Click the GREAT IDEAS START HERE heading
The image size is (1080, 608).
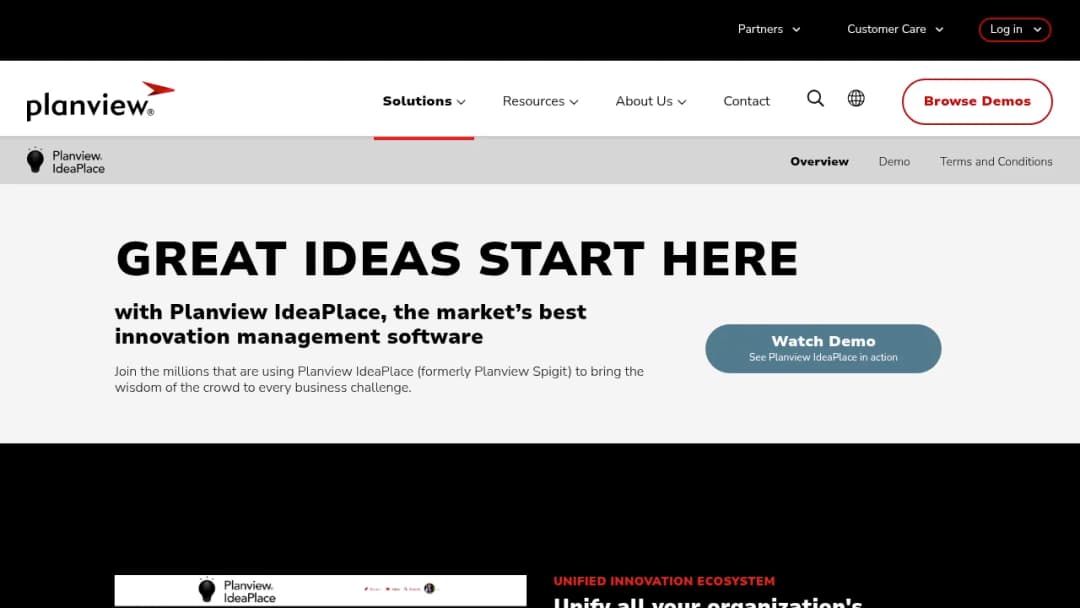click(457, 259)
